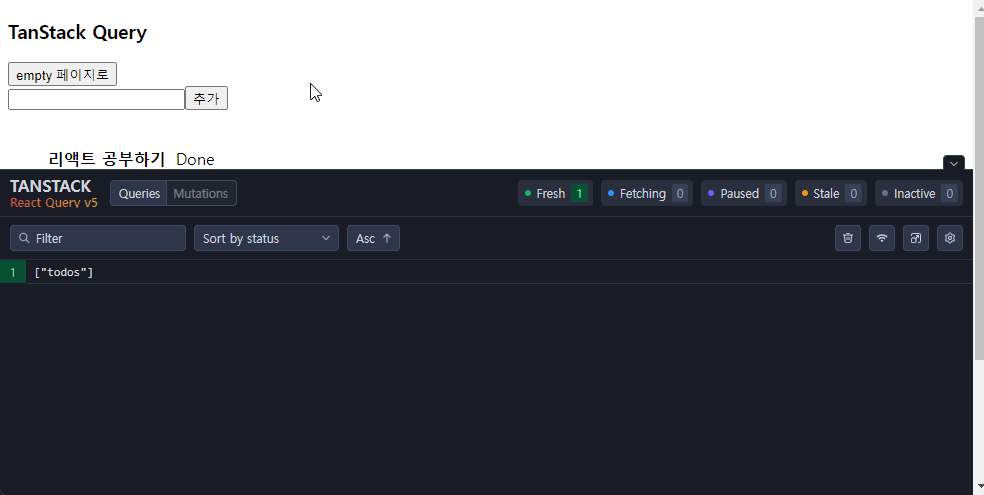Click the empty 페이지로 button
The image size is (984, 495).
[62, 74]
